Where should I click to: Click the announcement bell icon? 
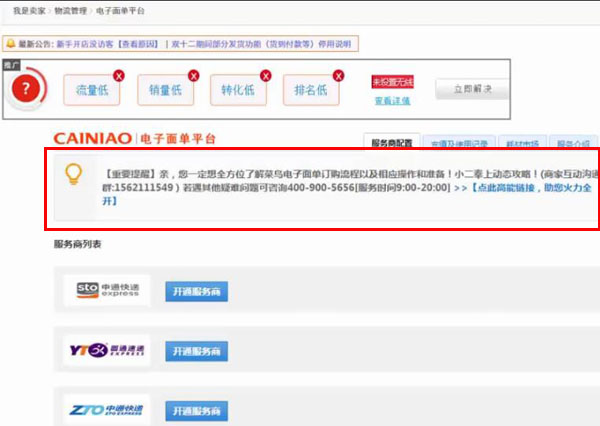[x=11, y=44]
